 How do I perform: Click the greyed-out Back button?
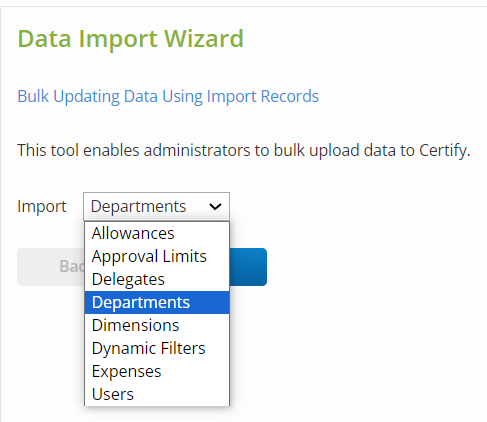(x=51, y=267)
